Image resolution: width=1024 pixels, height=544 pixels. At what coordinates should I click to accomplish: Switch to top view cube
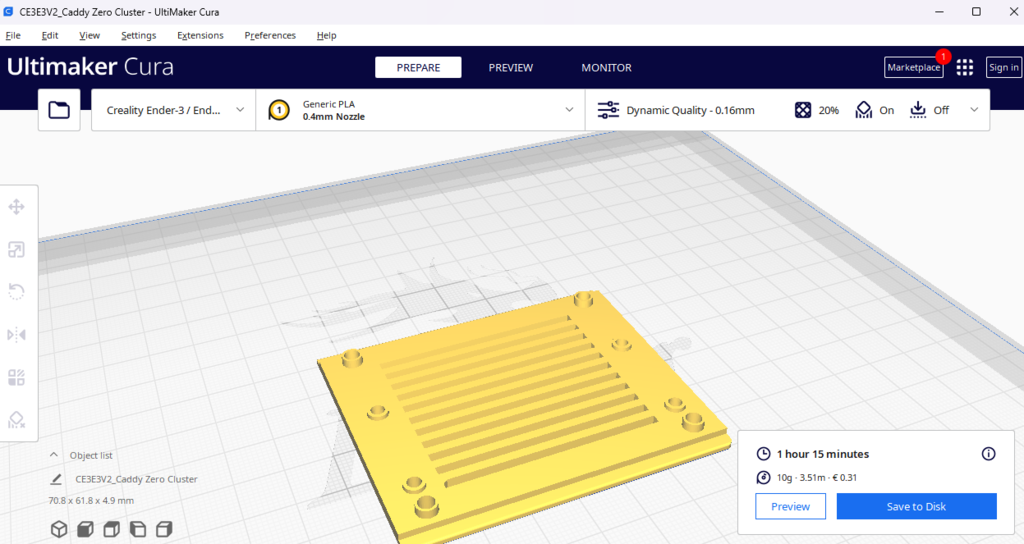(112, 529)
